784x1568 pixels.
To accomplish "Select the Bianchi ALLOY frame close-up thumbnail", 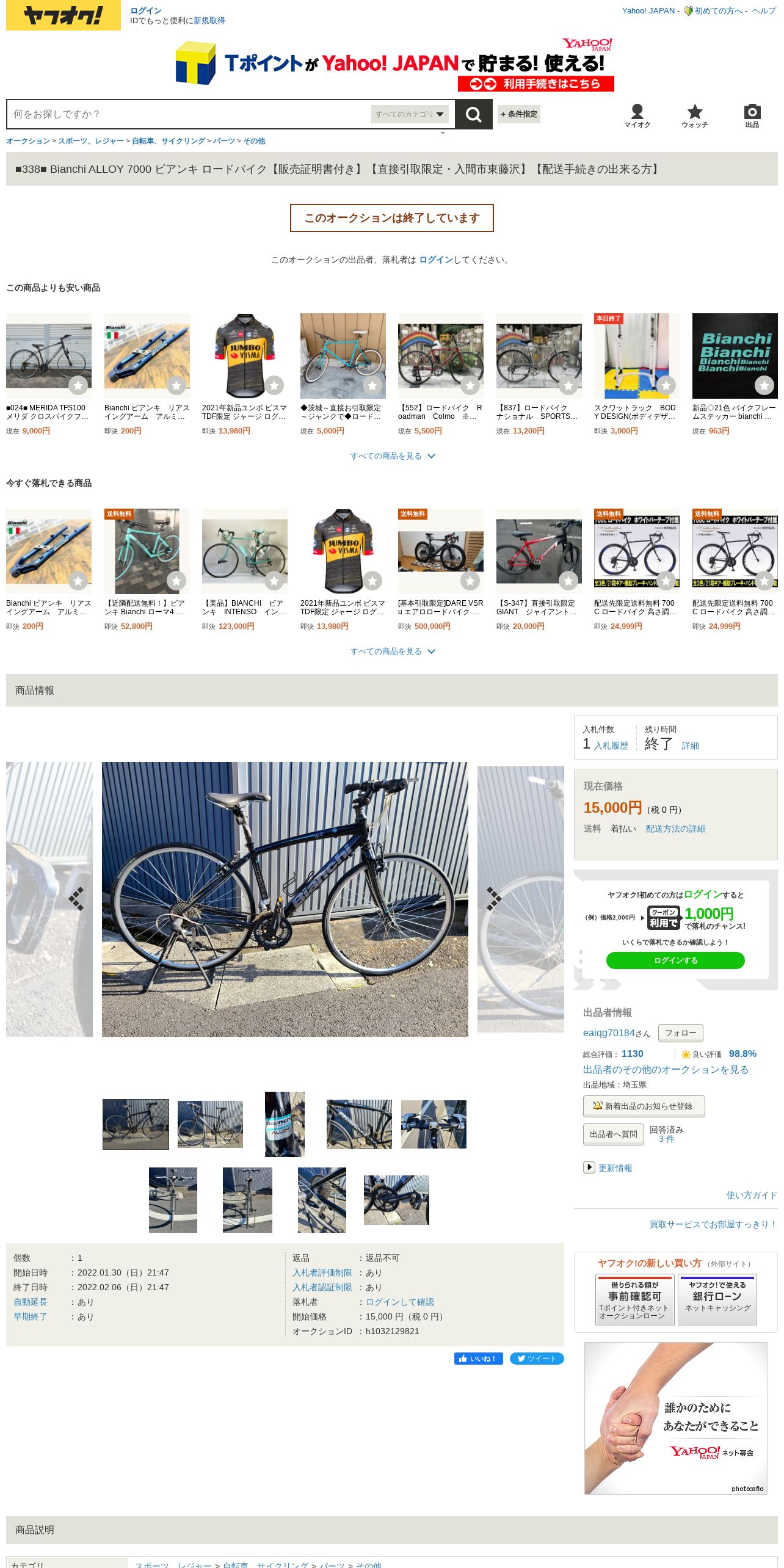I will [x=285, y=1124].
